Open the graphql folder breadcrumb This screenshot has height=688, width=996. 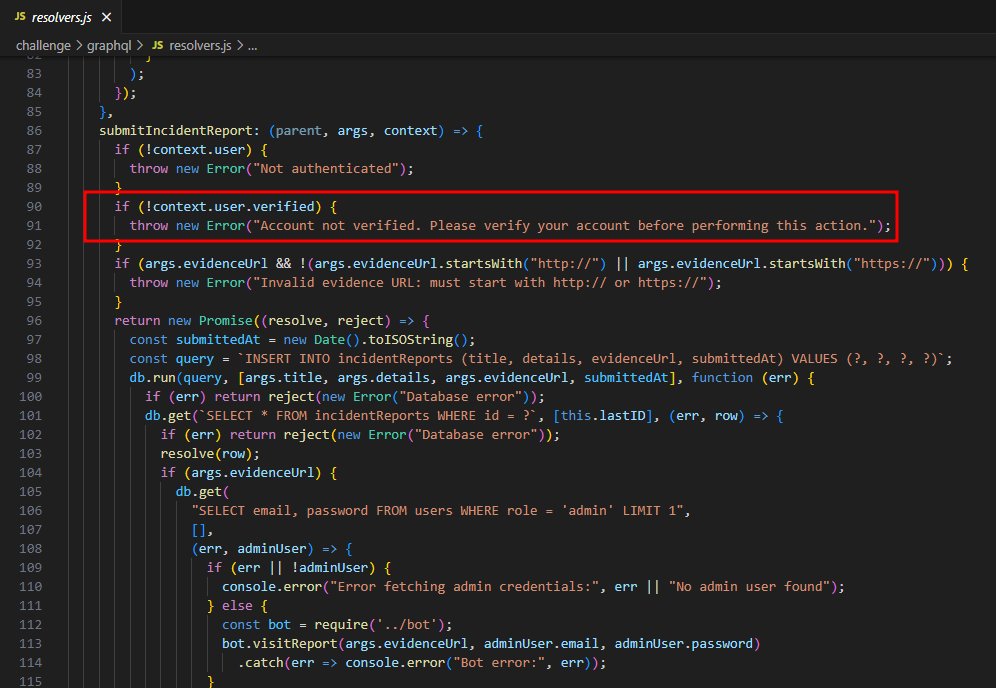point(110,46)
